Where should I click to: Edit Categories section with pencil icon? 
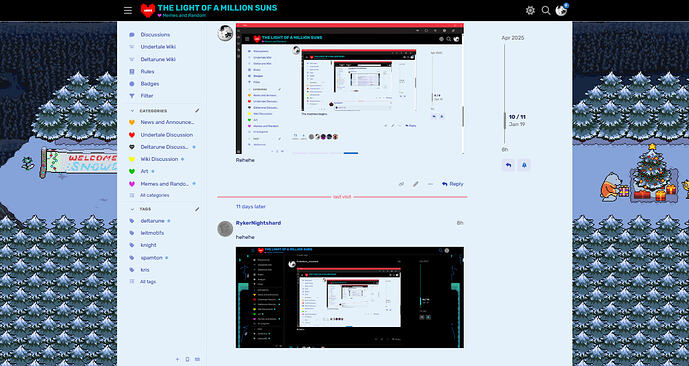coord(197,111)
